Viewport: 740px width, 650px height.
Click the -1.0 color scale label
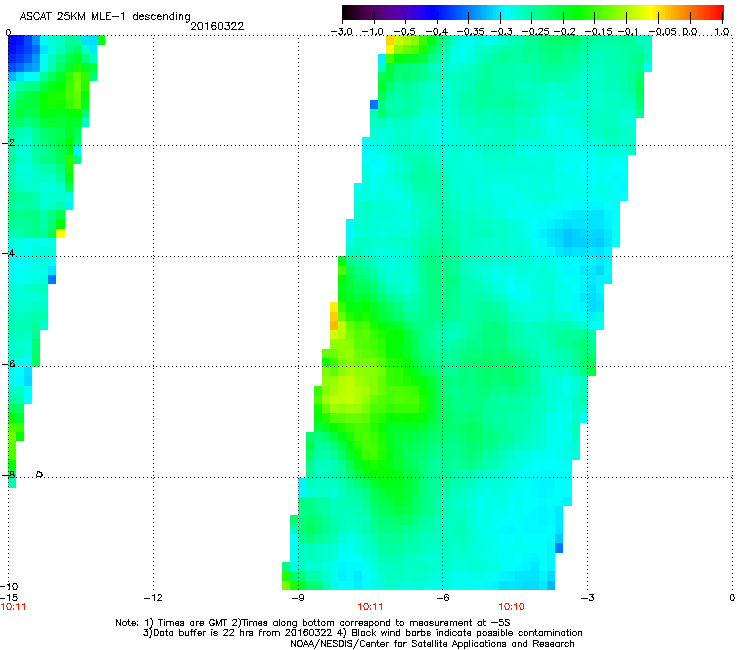[372, 32]
